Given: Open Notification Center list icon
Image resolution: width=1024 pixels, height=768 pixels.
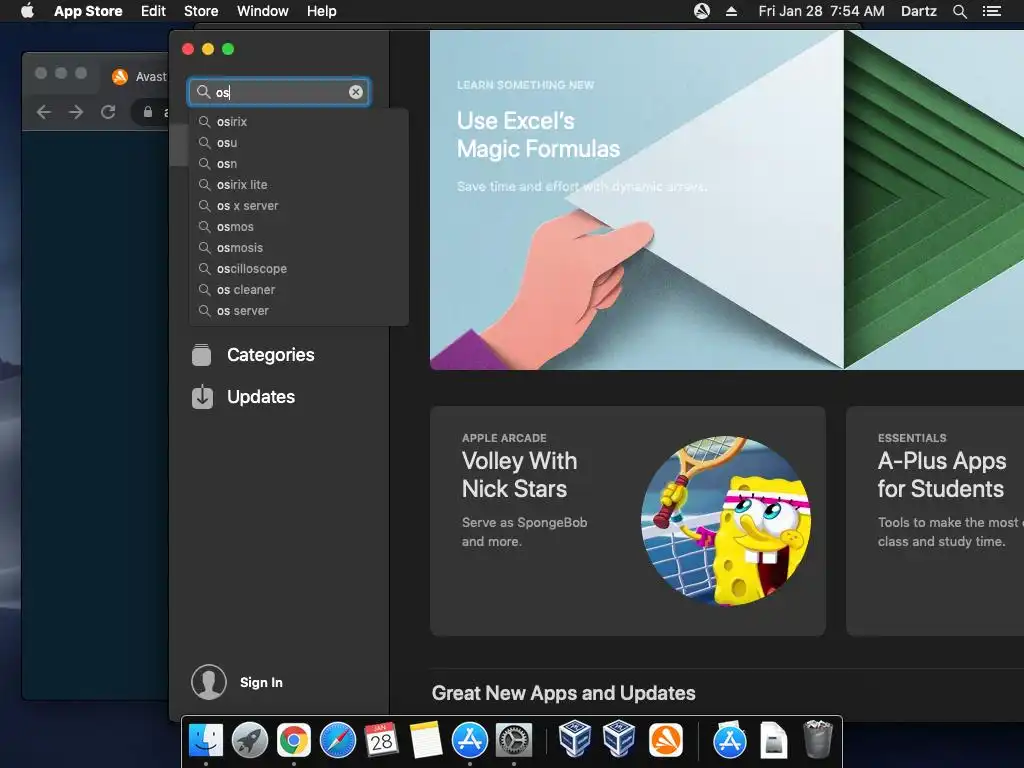Looking at the screenshot, I should pos(992,11).
